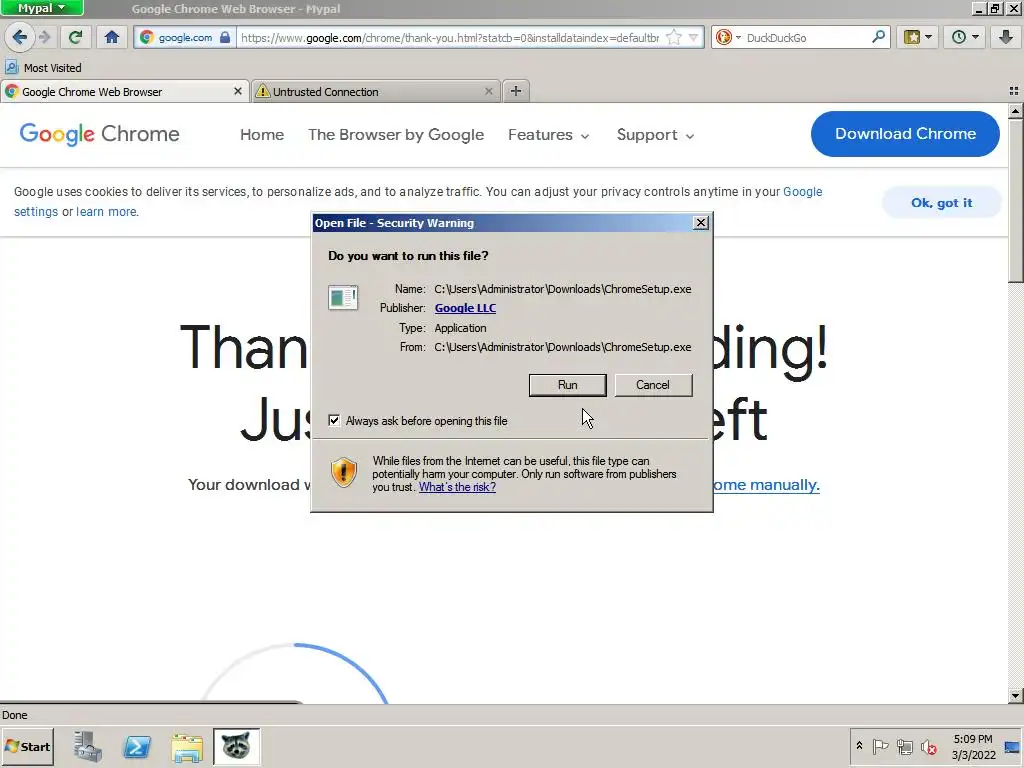Open the browser home page
The width and height of the screenshot is (1024, 768).
112,37
